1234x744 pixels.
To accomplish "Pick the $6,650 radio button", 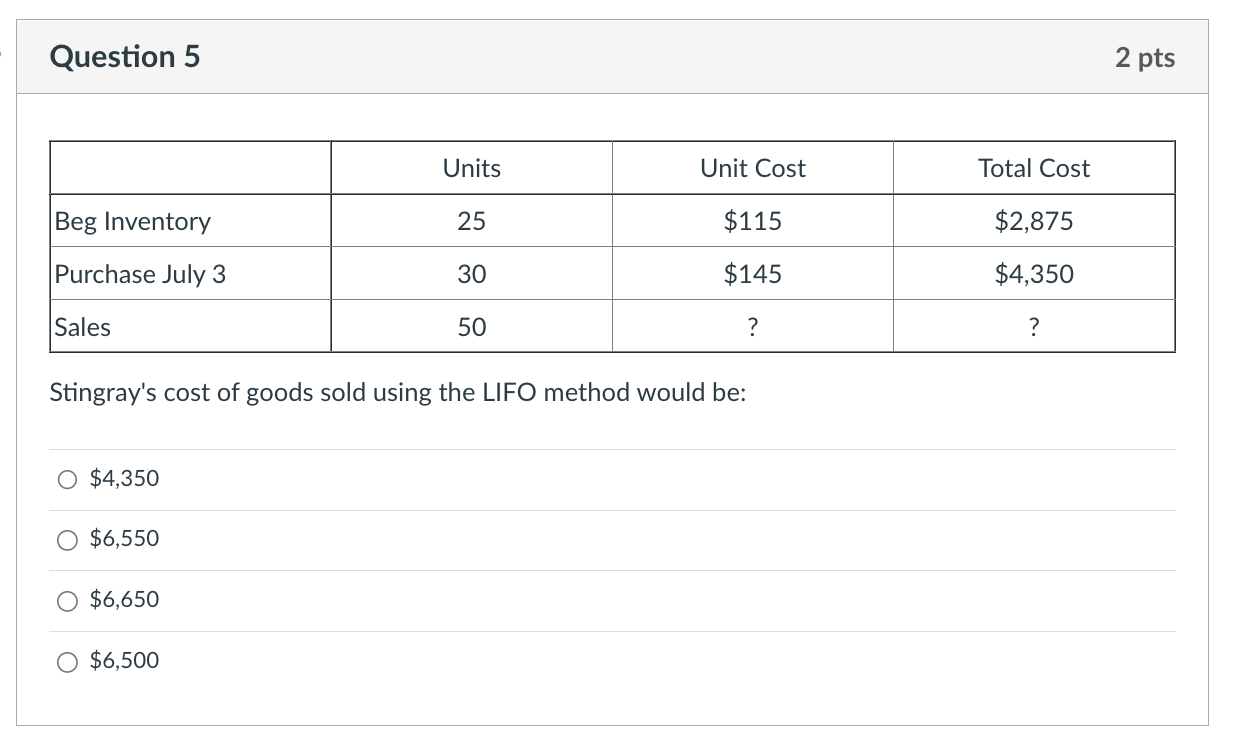I will tap(67, 601).
